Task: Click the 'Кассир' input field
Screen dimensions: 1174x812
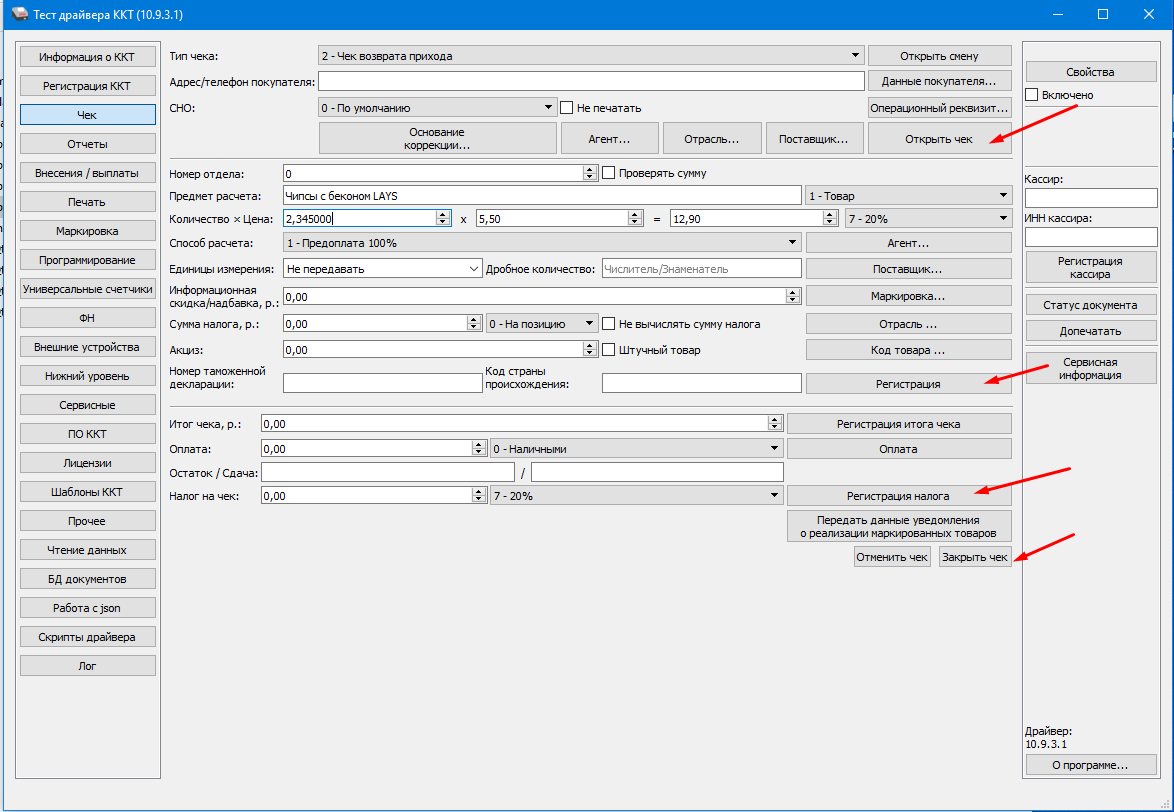Action: click(1091, 198)
